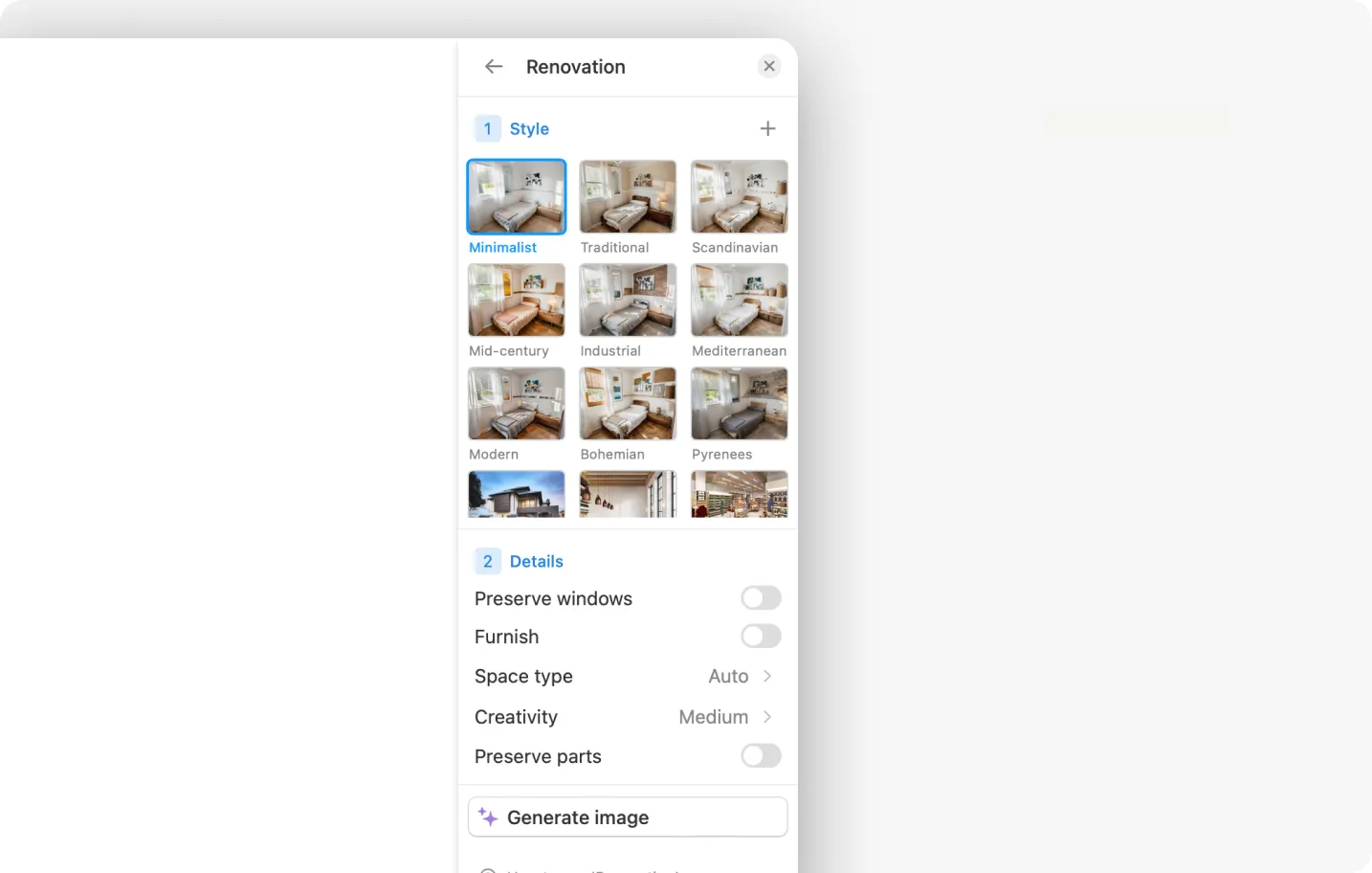Pick the Scandinavian style thumbnail
This screenshot has height=873, width=1372.
pos(740,196)
